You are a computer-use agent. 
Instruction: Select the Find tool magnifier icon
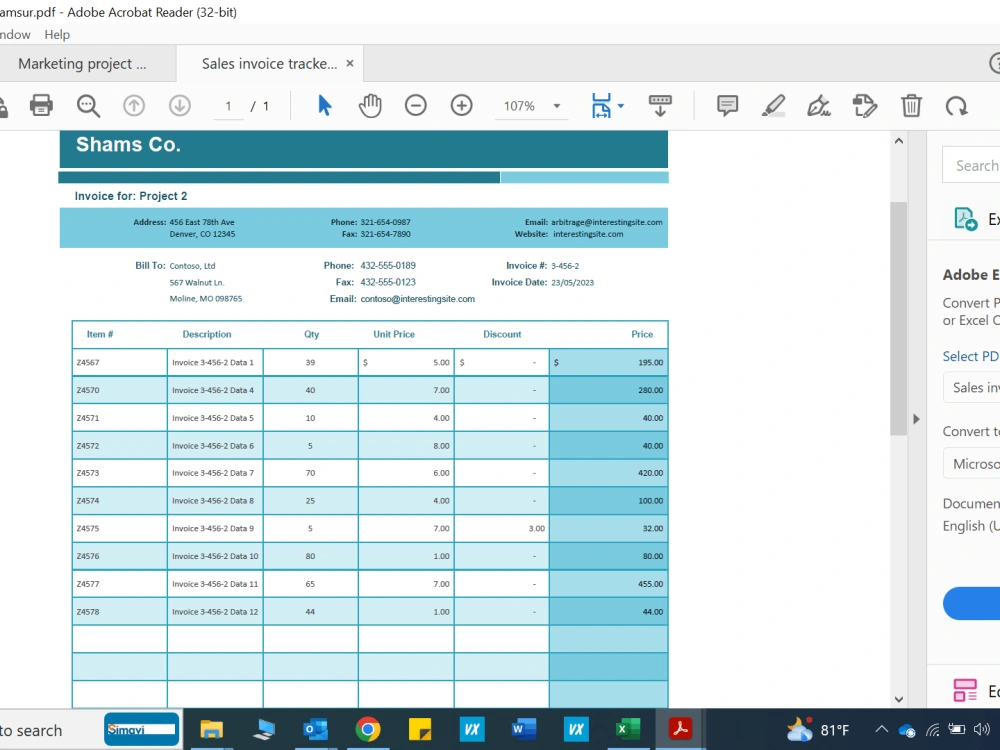point(88,105)
